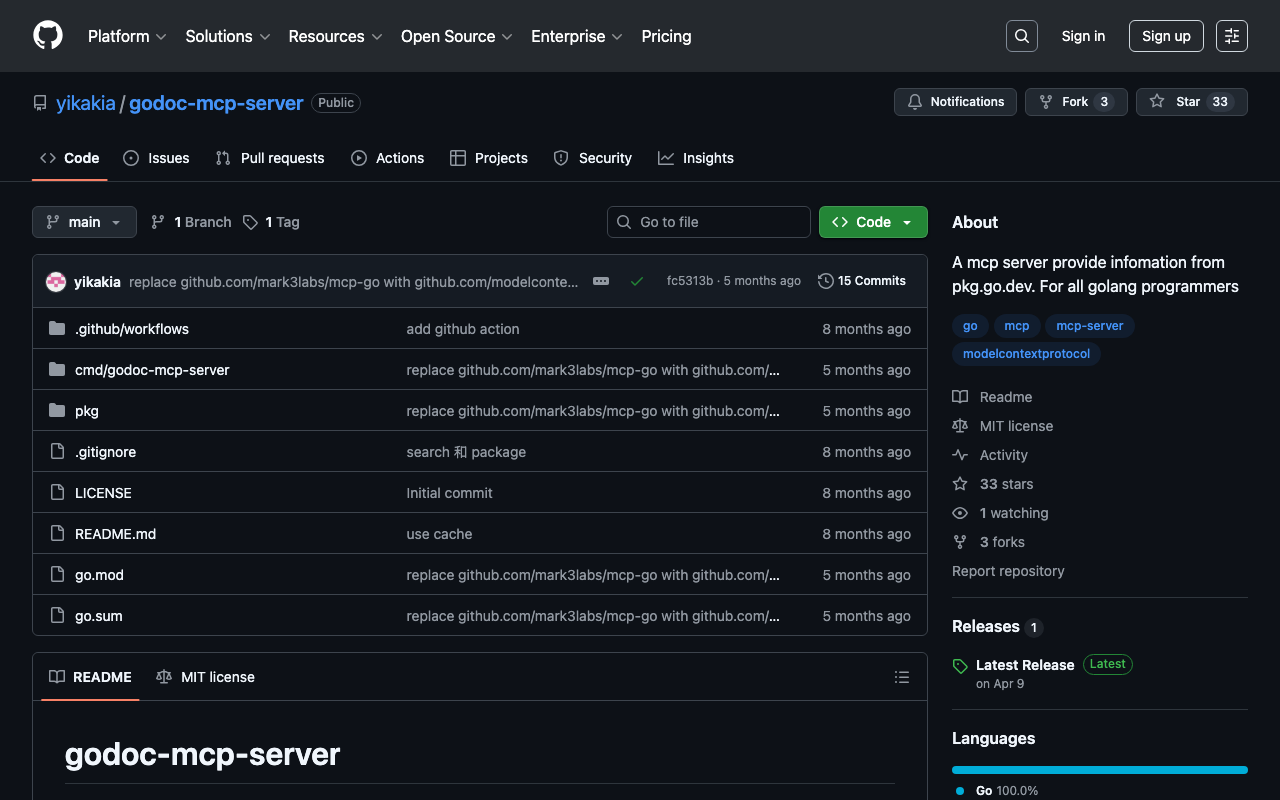Click the 15 Commits history link
The image size is (1280, 800).
861,281
